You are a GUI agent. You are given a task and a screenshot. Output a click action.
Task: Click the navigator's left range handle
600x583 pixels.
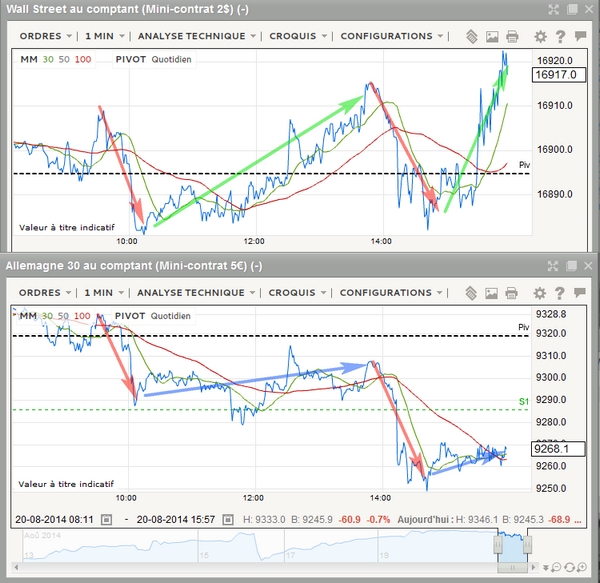point(498,544)
